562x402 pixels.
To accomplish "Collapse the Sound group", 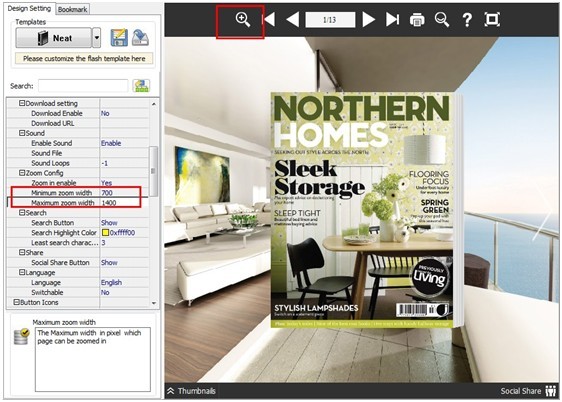I will (22, 133).
